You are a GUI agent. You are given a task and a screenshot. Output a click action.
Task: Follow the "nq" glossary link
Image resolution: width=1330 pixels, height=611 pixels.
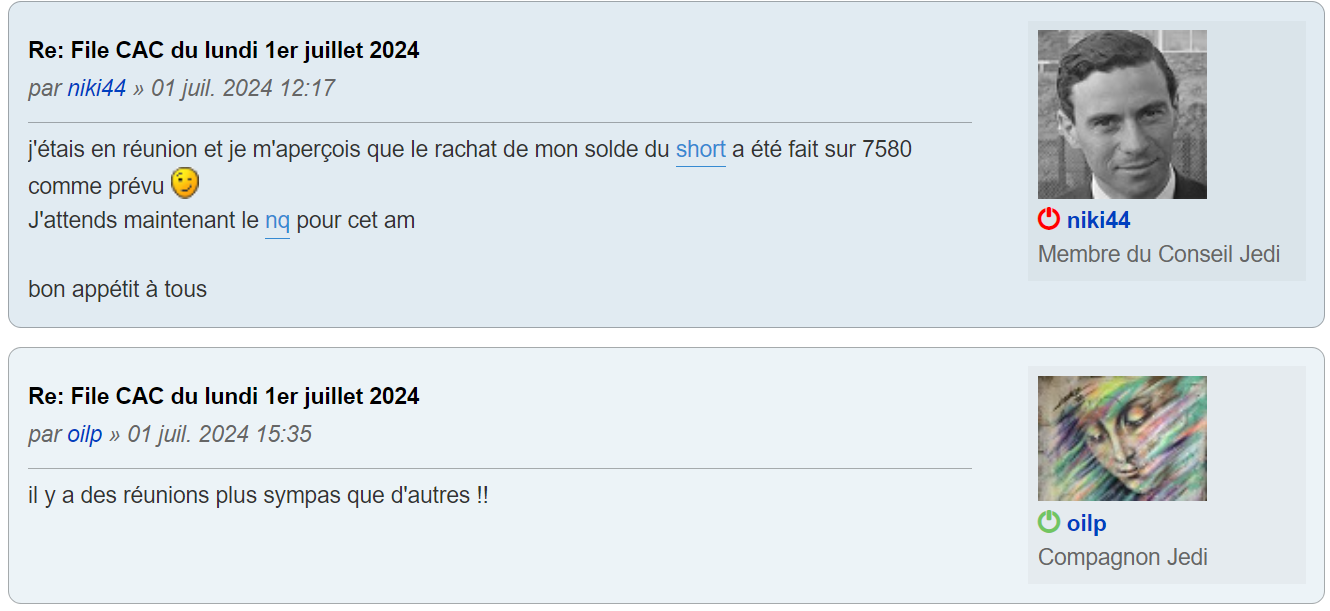coord(277,221)
